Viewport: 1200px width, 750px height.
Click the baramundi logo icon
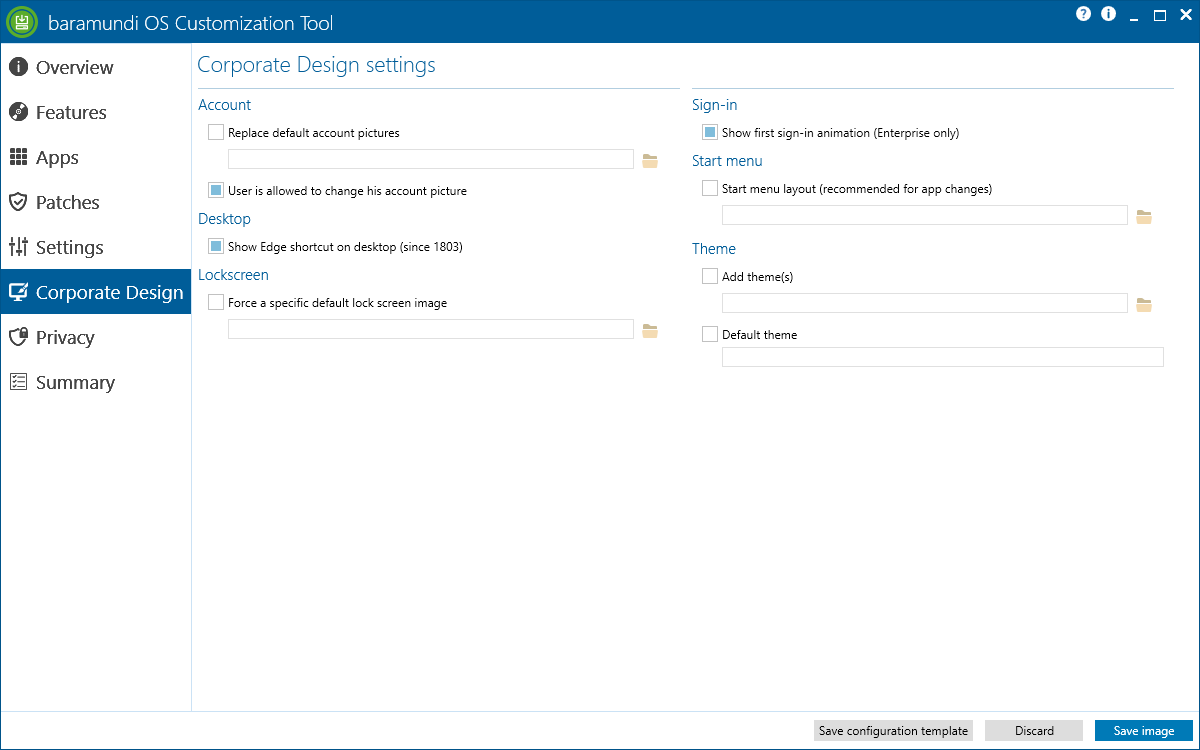pos(21,22)
